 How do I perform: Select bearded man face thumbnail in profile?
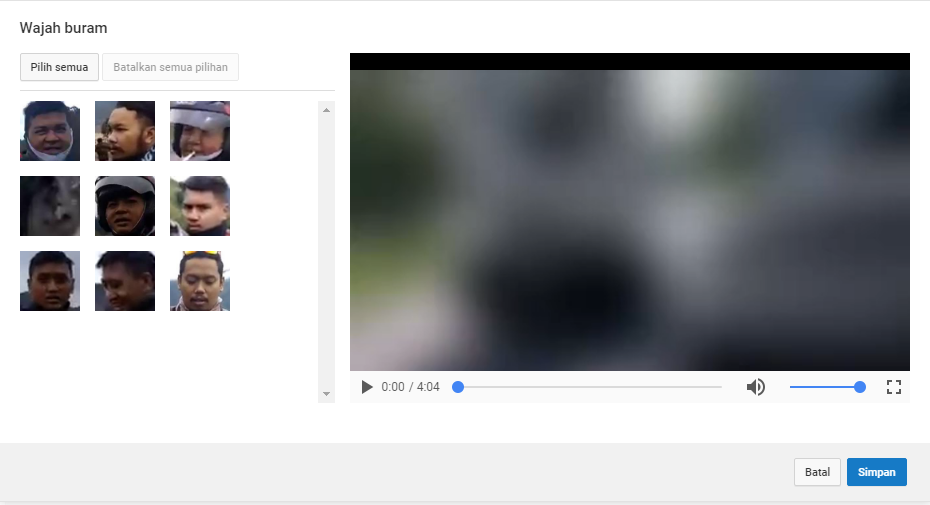(x=125, y=131)
